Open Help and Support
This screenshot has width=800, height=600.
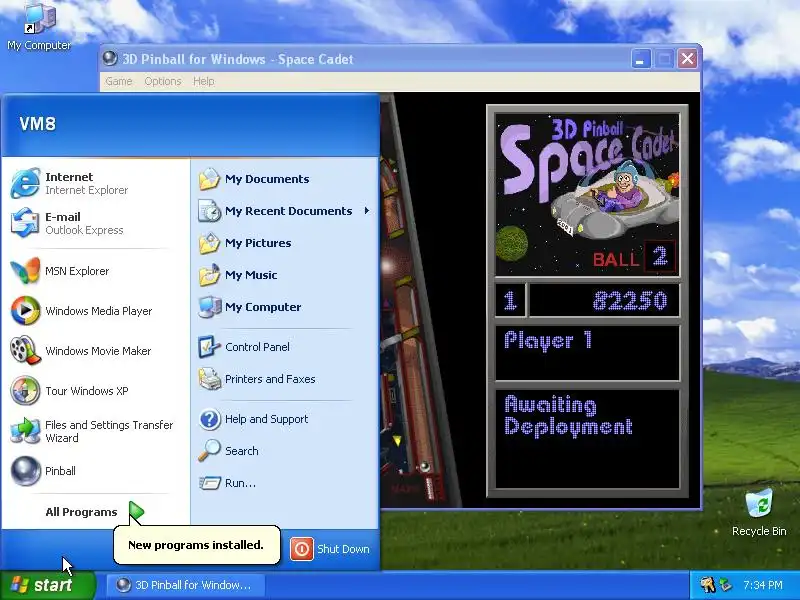point(285,419)
